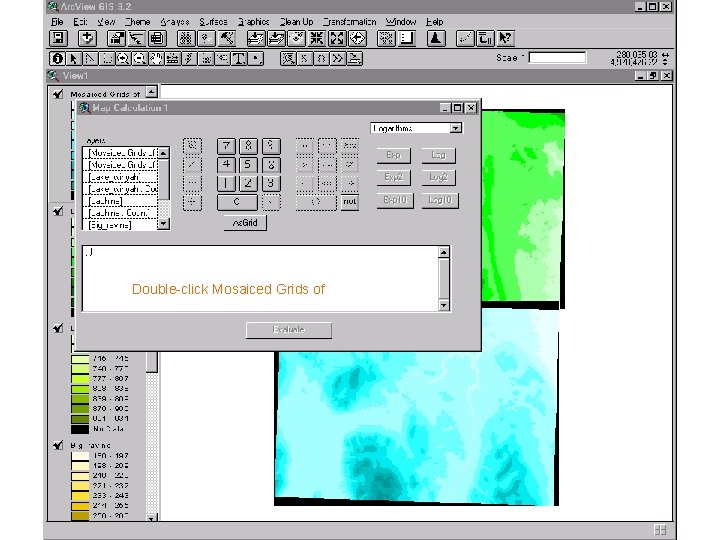This screenshot has height=540, width=720.
Task: Click the number 7 keypad button
Action: 226,146
